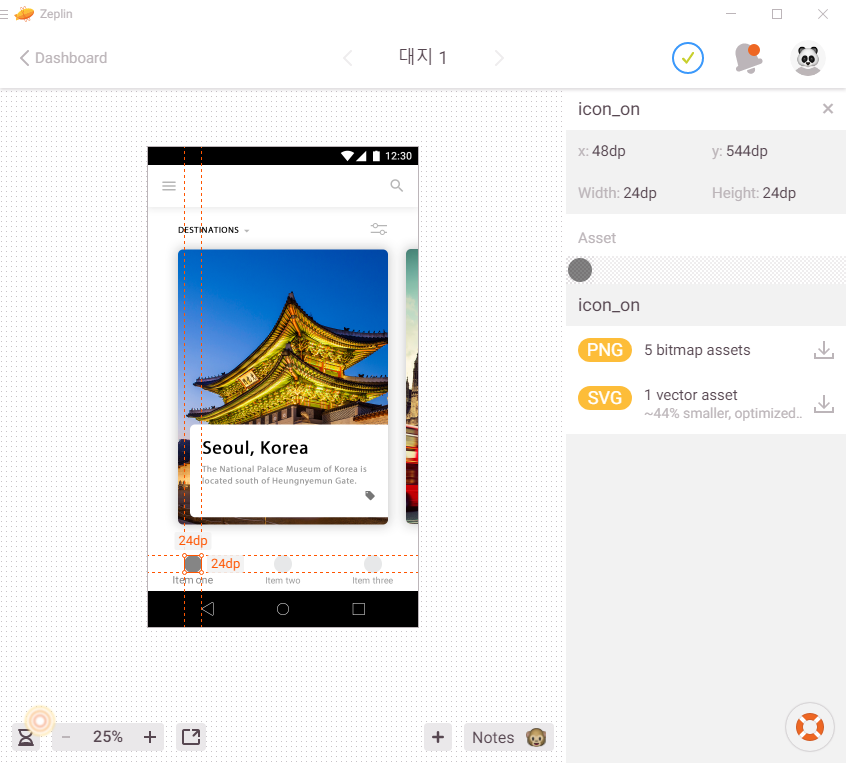Open the hourglass version history icon

click(25, 737)
